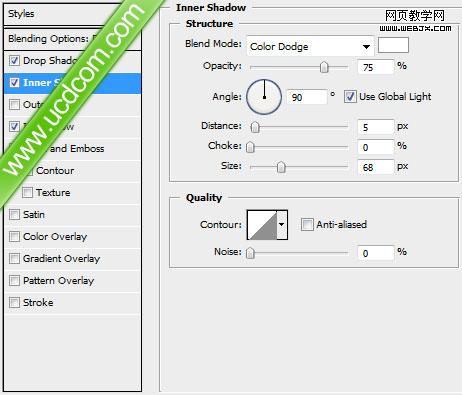Uncheck the Inner Shadow checkbox
Viewport: 462px width, 395px height.
[x=14, y=82]
